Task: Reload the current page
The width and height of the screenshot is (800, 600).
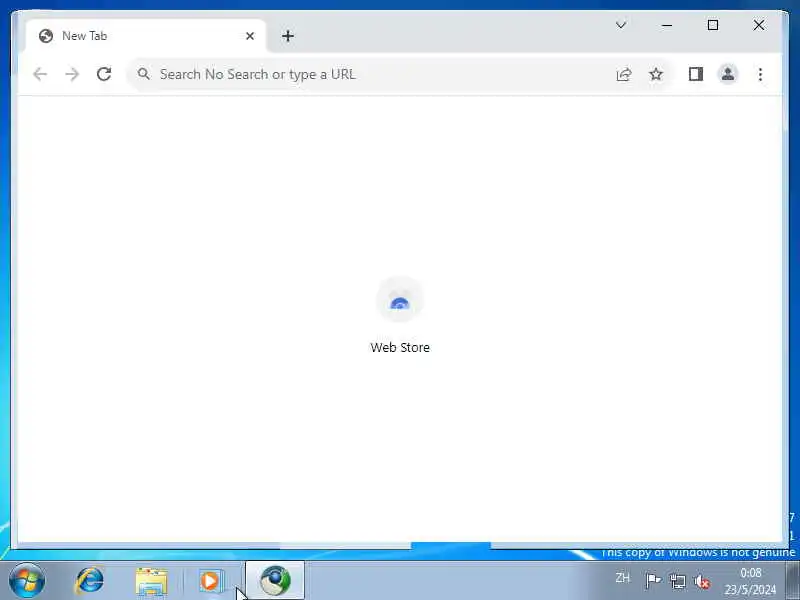Action: click(104, 74)
